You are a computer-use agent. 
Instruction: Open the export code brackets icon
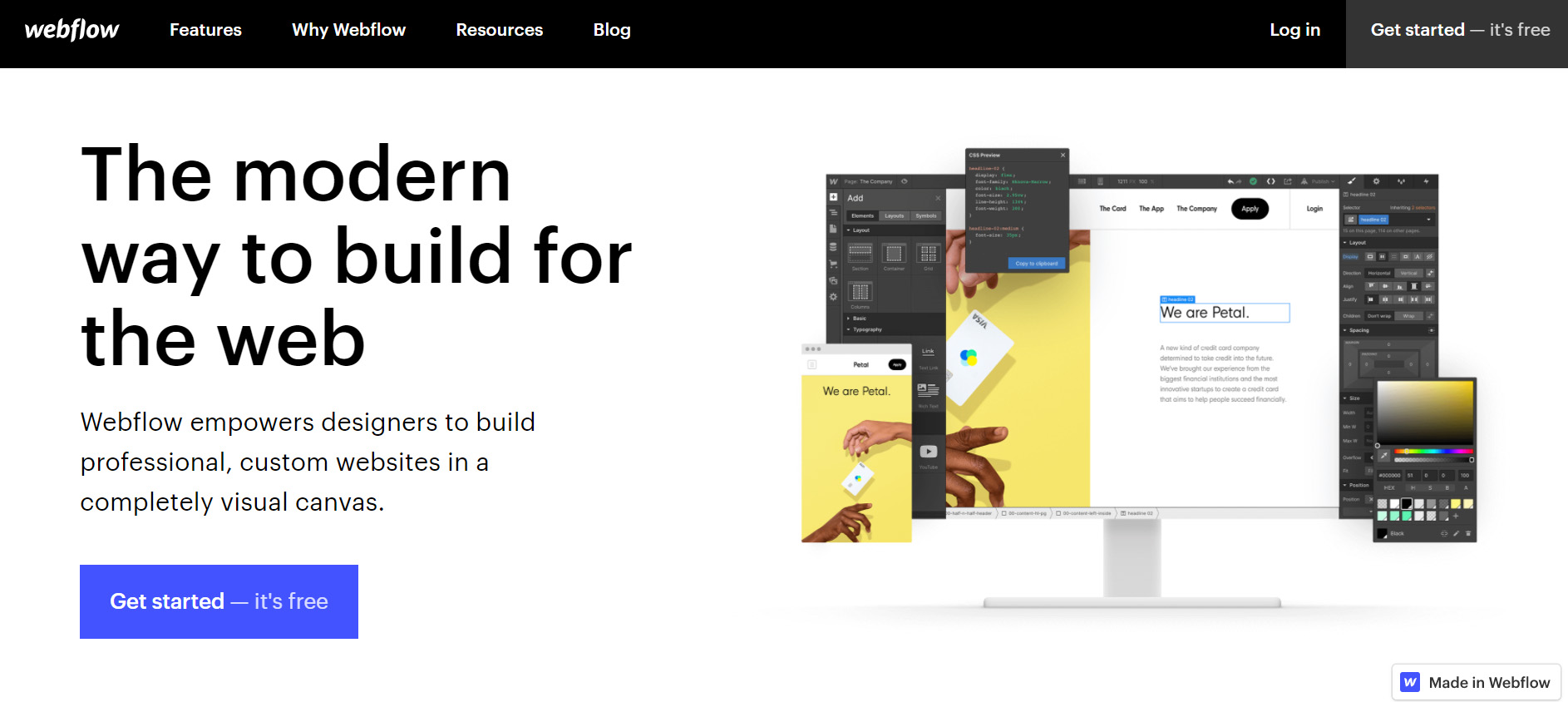click(1270, 181)
